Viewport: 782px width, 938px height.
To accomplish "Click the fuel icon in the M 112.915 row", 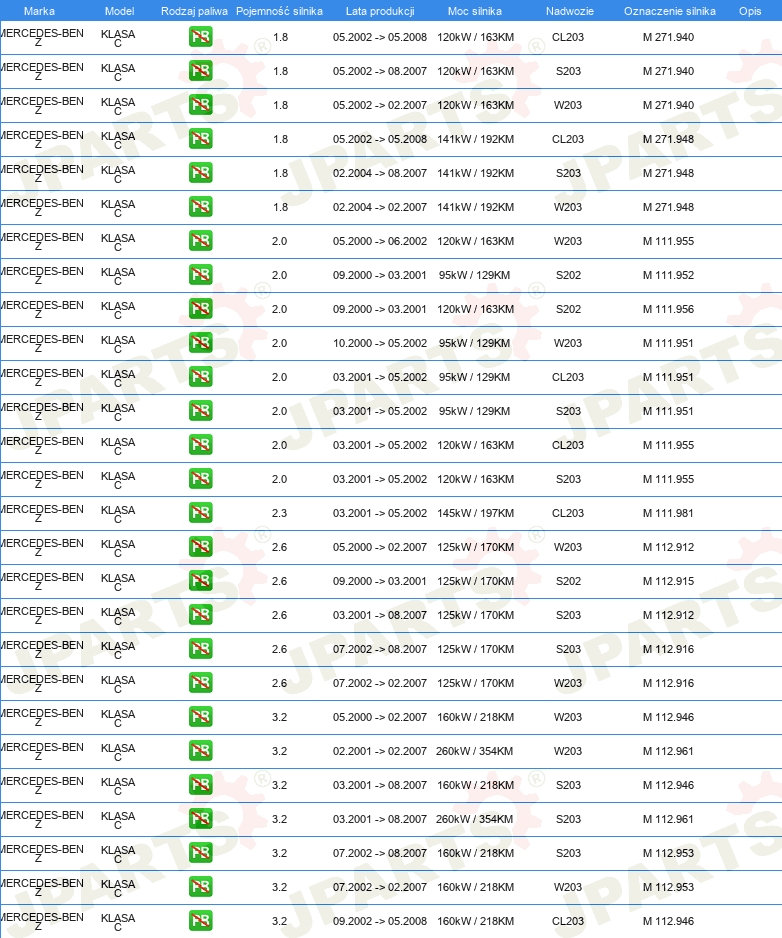I will click(x=200, y=581).
